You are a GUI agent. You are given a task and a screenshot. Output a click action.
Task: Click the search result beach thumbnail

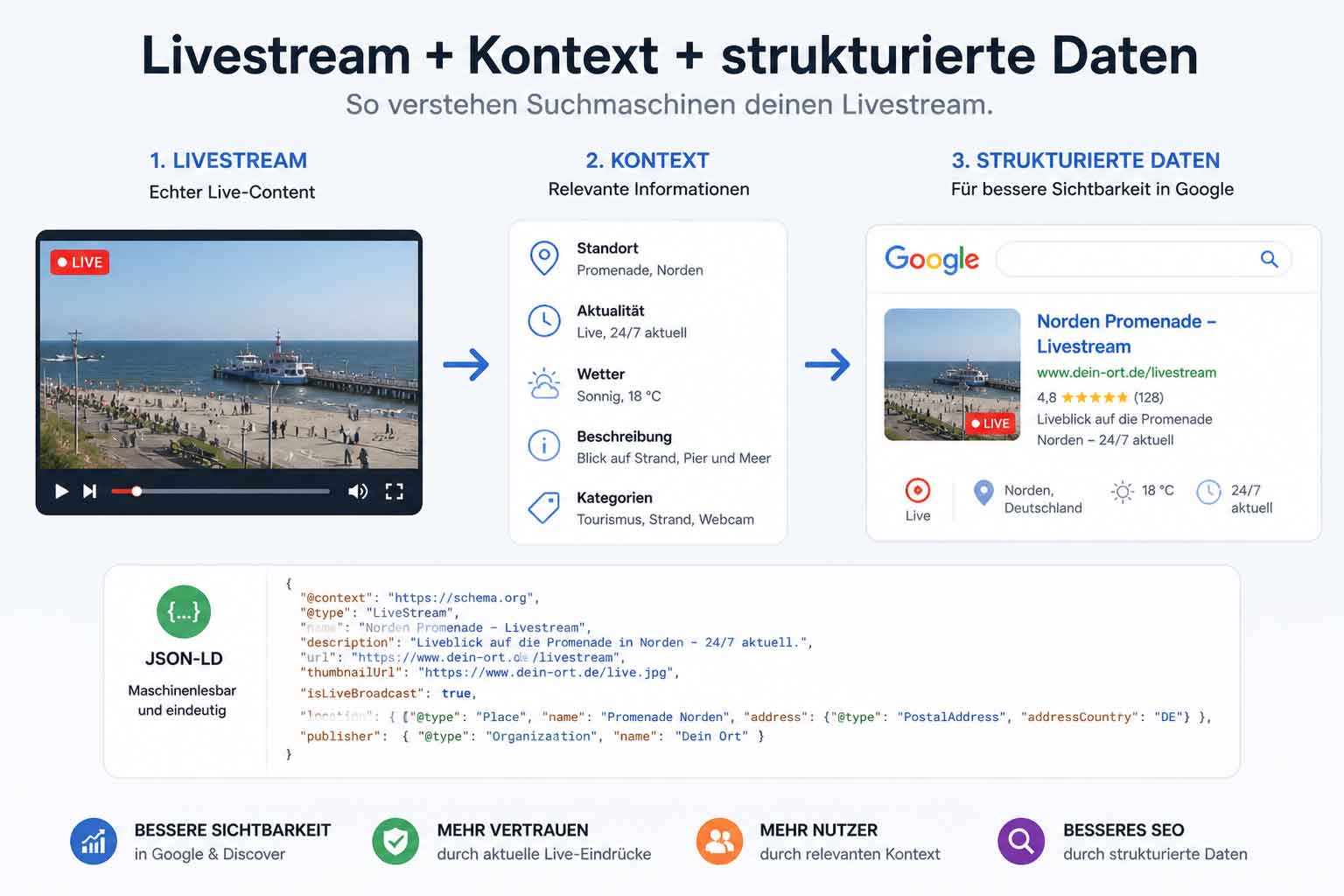[x=952, y=374]
